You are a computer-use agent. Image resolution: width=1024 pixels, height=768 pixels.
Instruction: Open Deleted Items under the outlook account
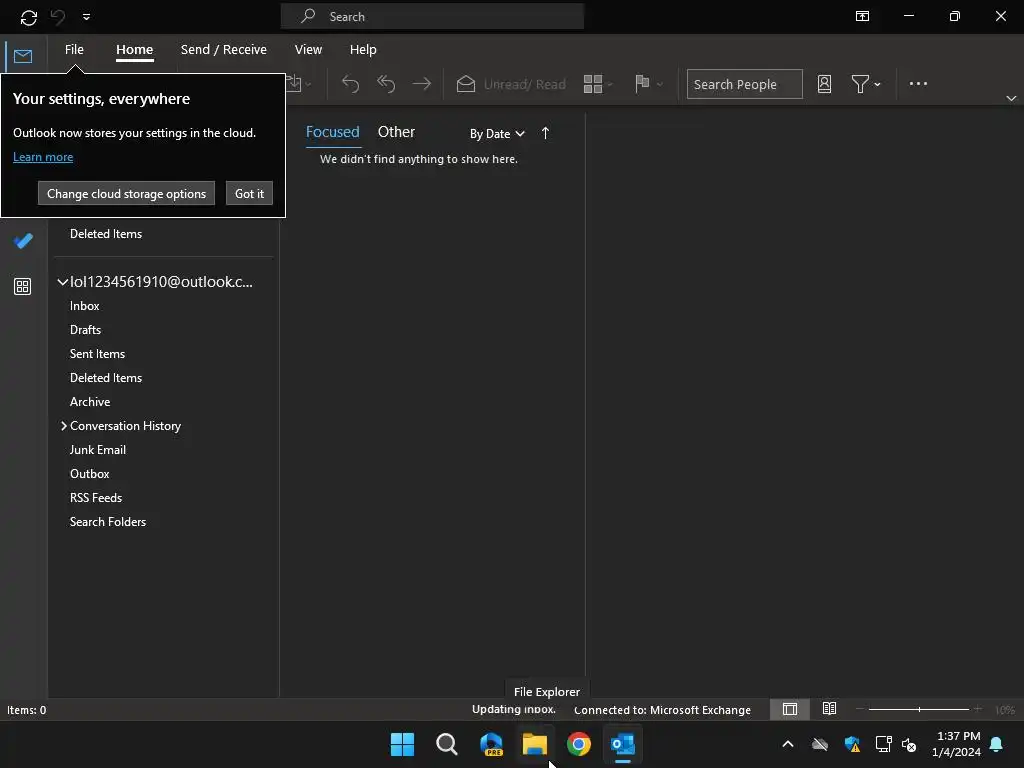(106, 378)
